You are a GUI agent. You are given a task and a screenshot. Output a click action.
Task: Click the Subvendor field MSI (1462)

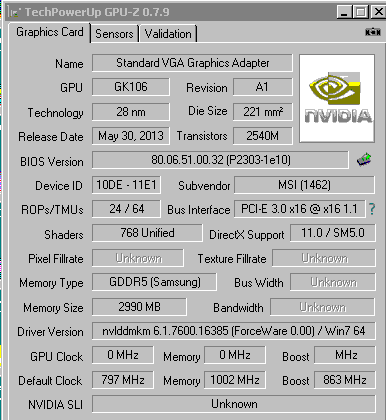pos(304,185)
